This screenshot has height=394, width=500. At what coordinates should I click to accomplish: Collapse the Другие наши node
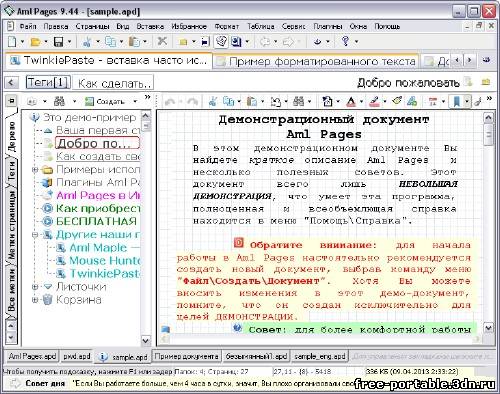pos(35,235)
